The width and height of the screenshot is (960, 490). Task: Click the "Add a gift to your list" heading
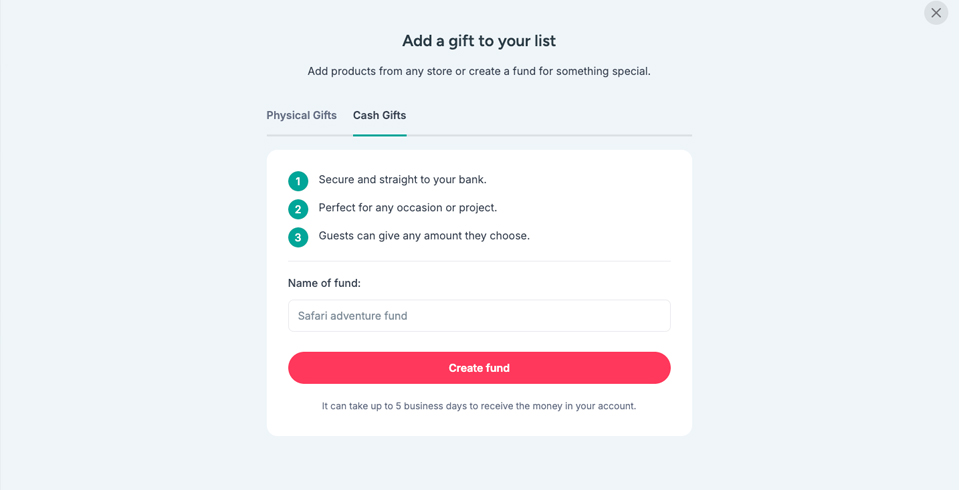479,41
